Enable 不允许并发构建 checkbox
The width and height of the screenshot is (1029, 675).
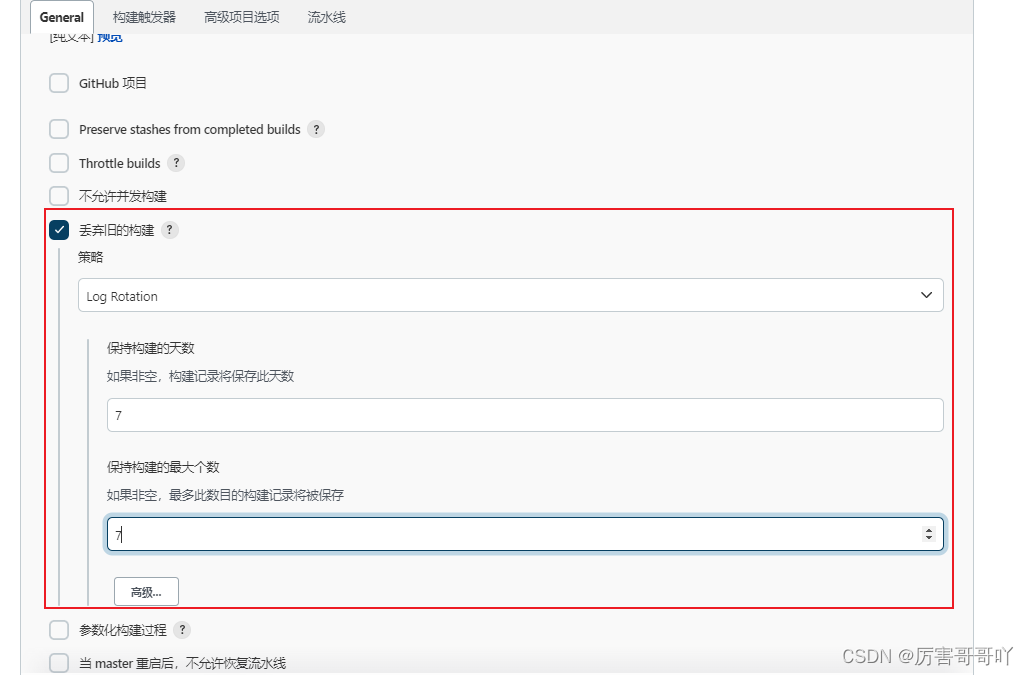(59, 196)
